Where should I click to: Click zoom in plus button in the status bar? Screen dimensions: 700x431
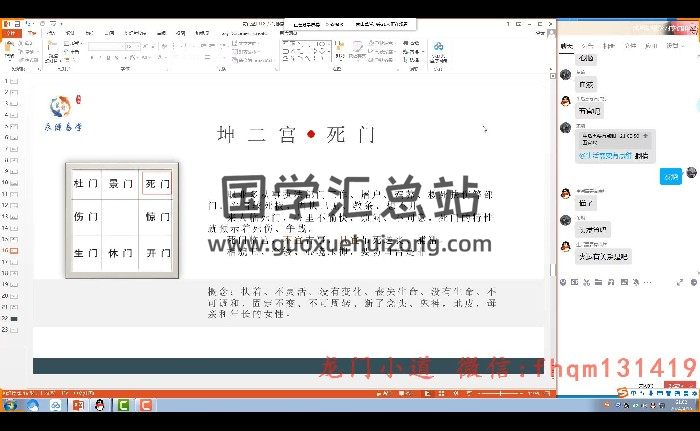click(x=523, y=393)
